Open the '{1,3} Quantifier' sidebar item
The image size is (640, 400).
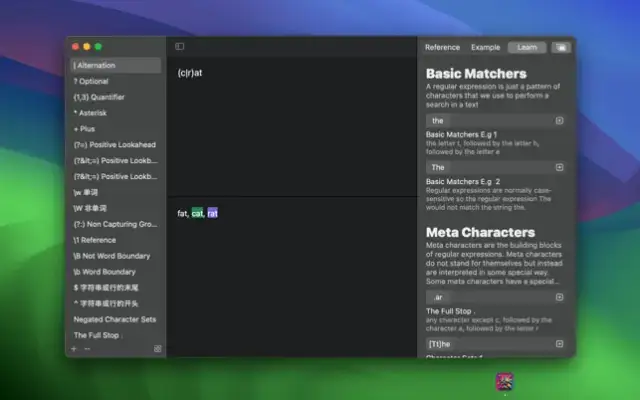[116, 97]
